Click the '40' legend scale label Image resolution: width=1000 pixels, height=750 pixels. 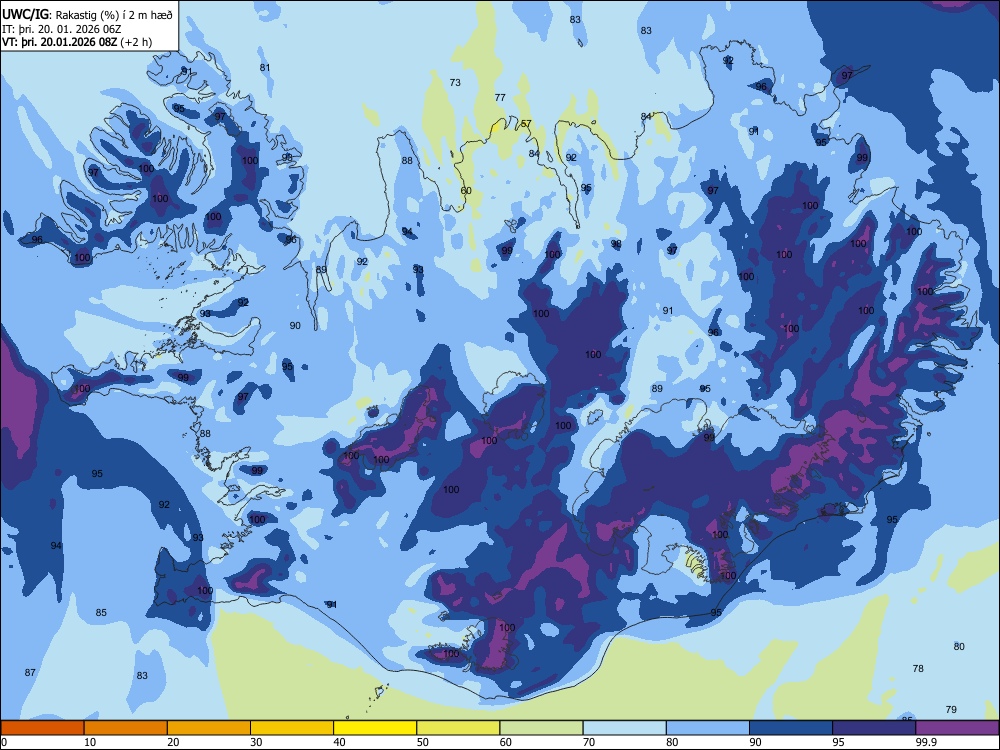(x=339, y=742)
